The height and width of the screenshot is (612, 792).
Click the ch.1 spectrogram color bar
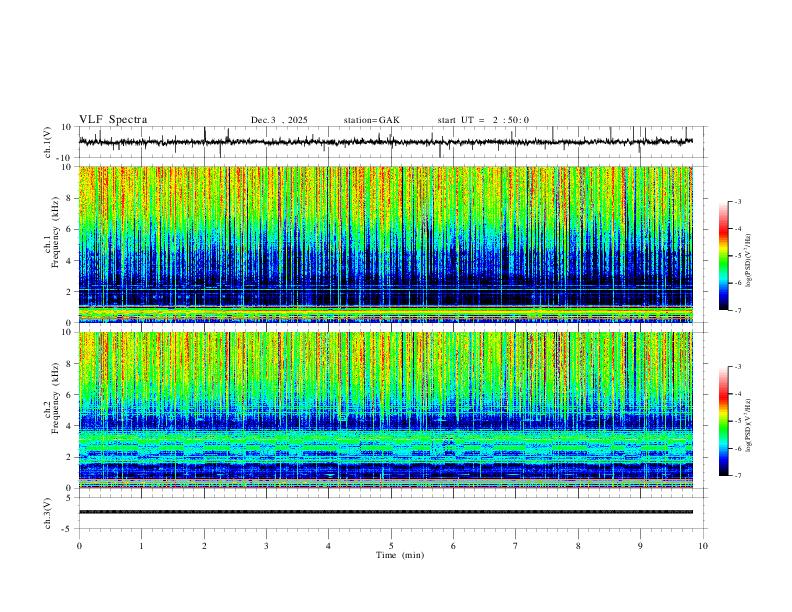[724, 256]
